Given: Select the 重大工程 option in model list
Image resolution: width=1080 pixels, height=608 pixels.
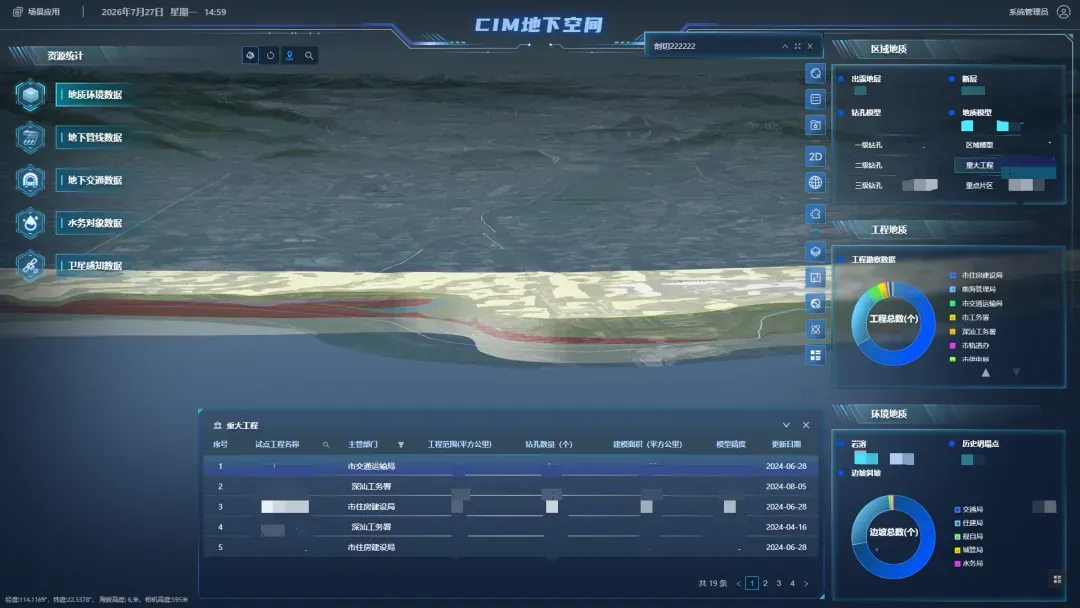Looking at the screenshot, I should coord(979,165).
